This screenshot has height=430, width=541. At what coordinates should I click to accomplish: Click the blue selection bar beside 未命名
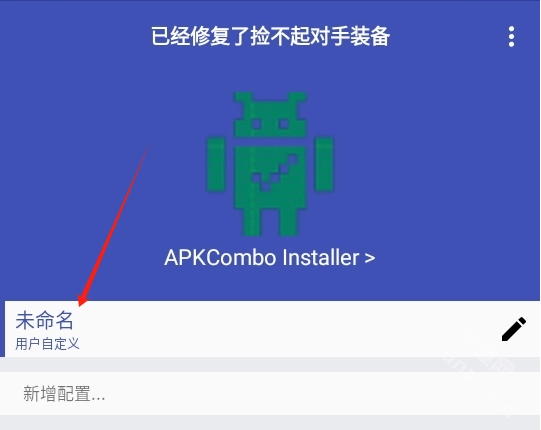pos(2,329)
